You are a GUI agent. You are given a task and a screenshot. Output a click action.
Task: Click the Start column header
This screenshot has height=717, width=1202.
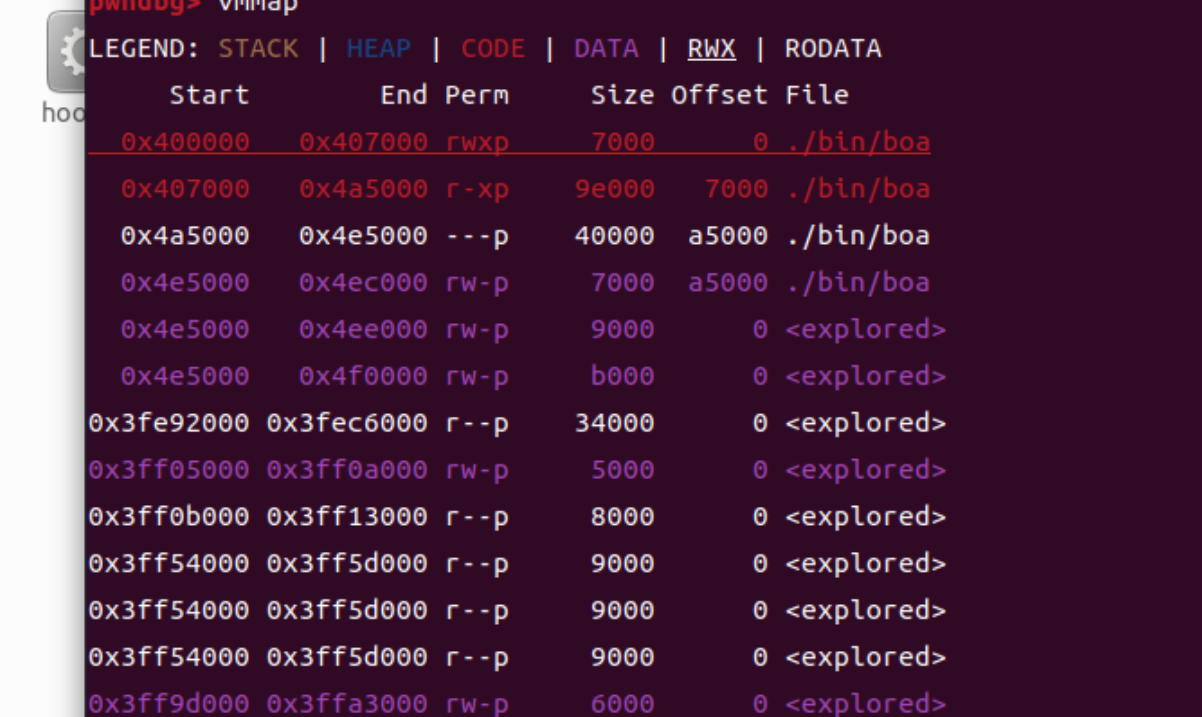pyautogui.click(x=209, y=96)
